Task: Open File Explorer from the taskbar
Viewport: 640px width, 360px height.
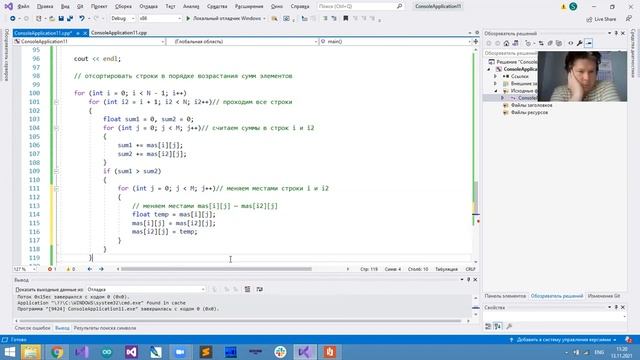Action: (31, 352)
